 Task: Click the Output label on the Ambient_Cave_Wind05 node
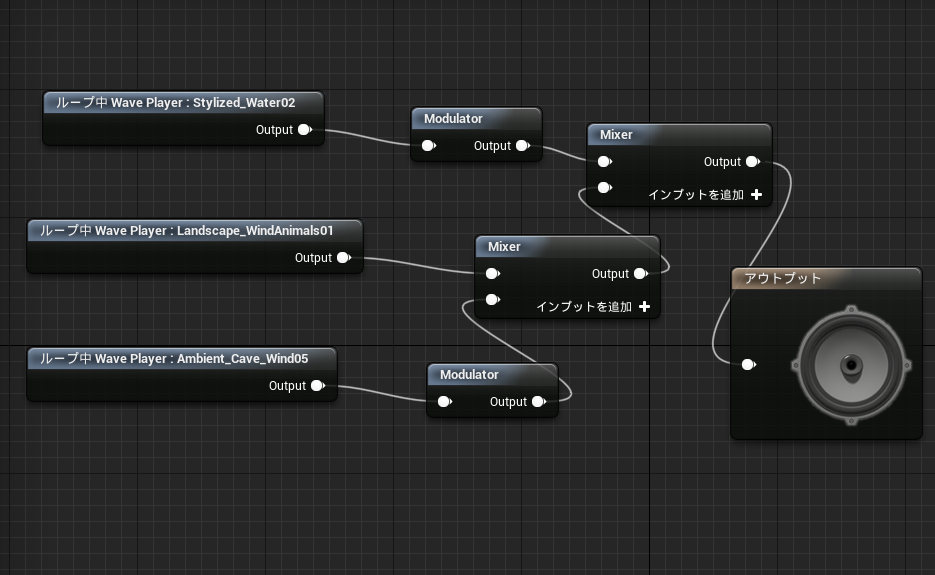click(x=287, y=386)
